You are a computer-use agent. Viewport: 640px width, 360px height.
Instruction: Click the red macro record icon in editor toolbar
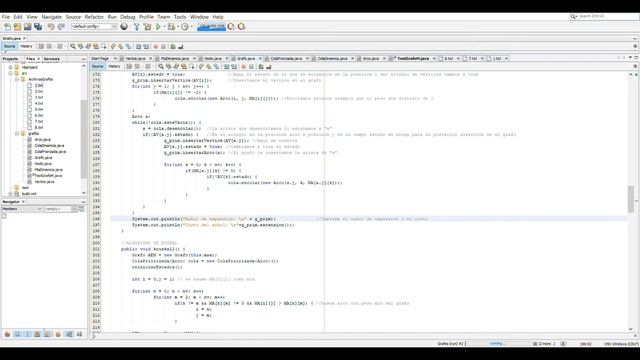244,67
